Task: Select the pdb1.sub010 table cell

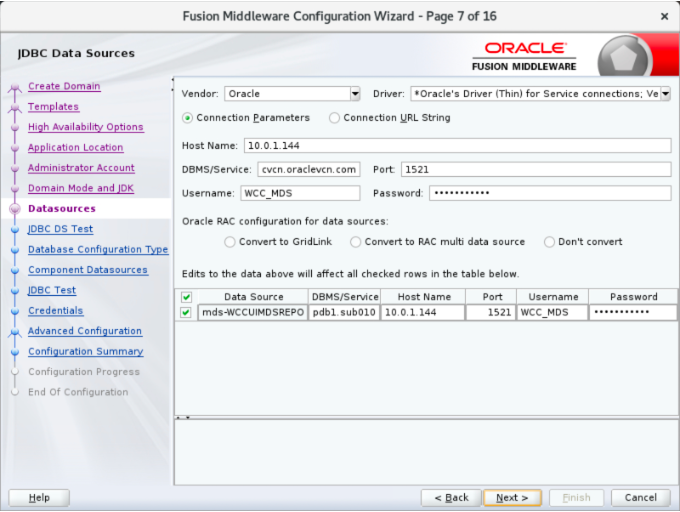Action: coord(344,313)
